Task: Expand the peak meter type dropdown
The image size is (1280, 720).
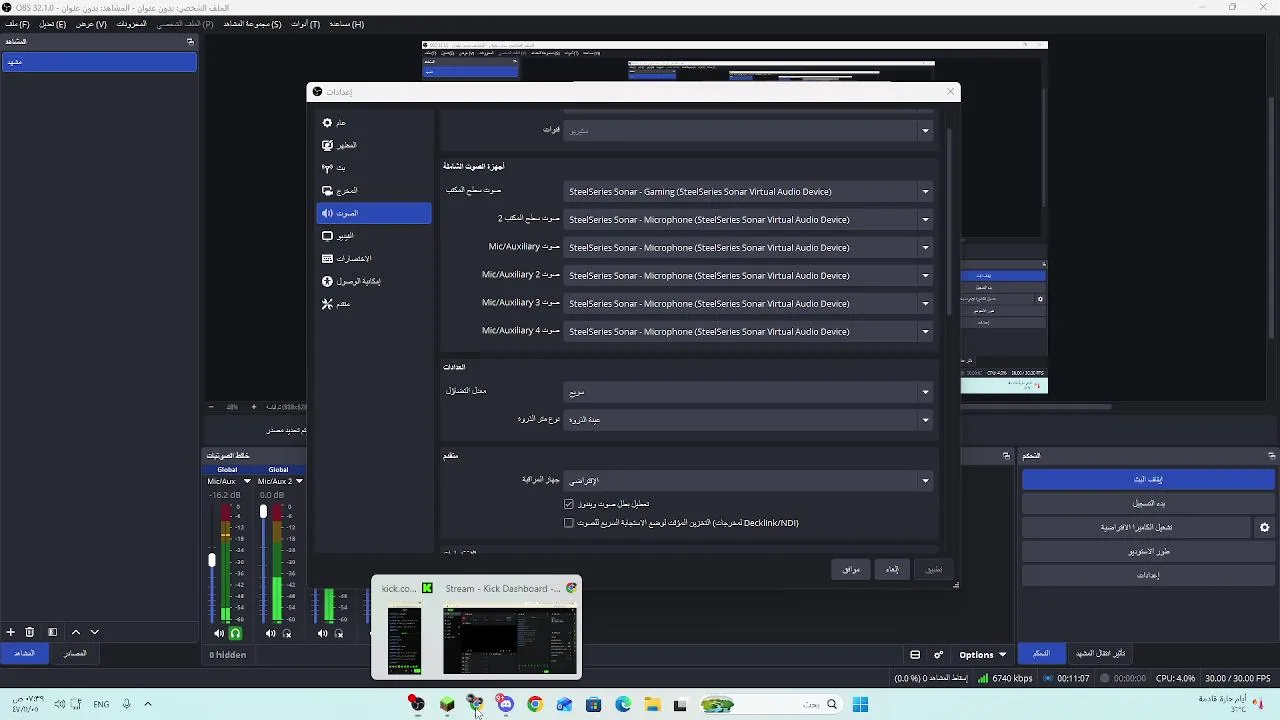Action: pyautogui.click(x=748, y=420)
